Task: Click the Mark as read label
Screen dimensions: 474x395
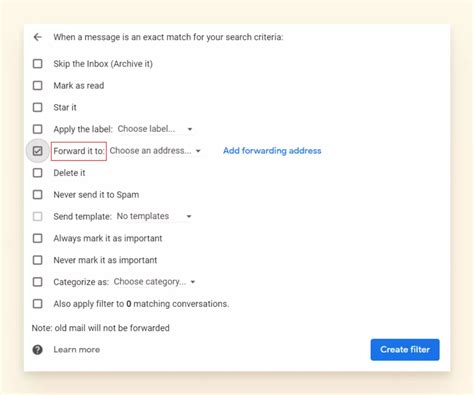Action: click(x=79, y=86)
